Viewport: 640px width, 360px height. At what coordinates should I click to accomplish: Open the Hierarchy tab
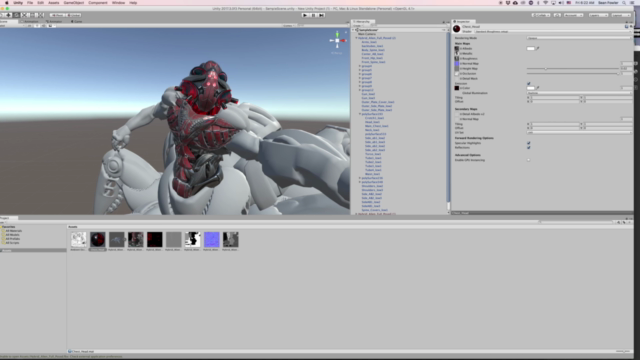pos(362,22)
